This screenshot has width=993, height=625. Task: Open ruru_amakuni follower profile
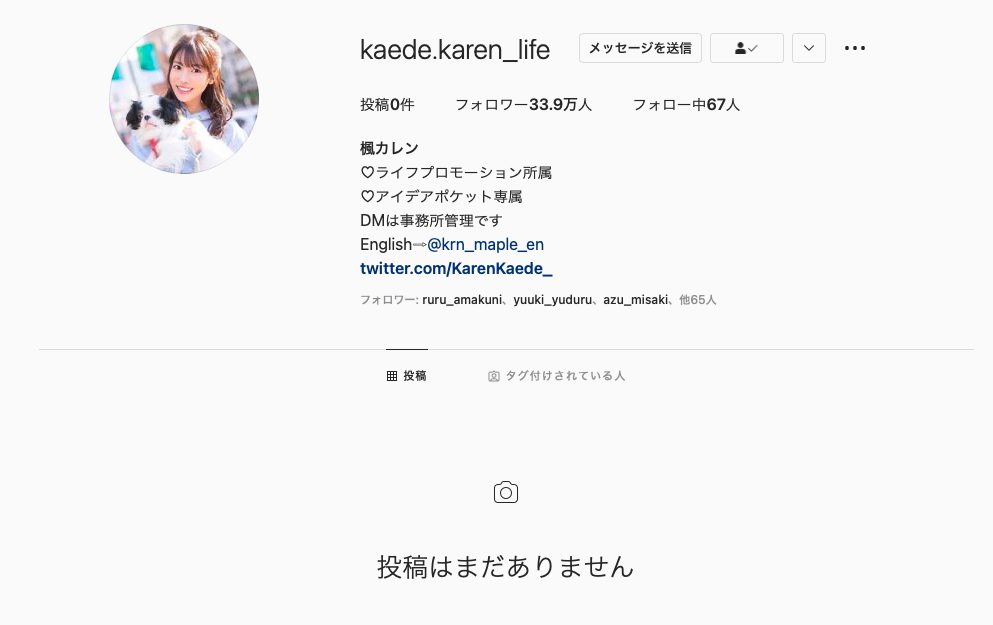pos(462,300)
